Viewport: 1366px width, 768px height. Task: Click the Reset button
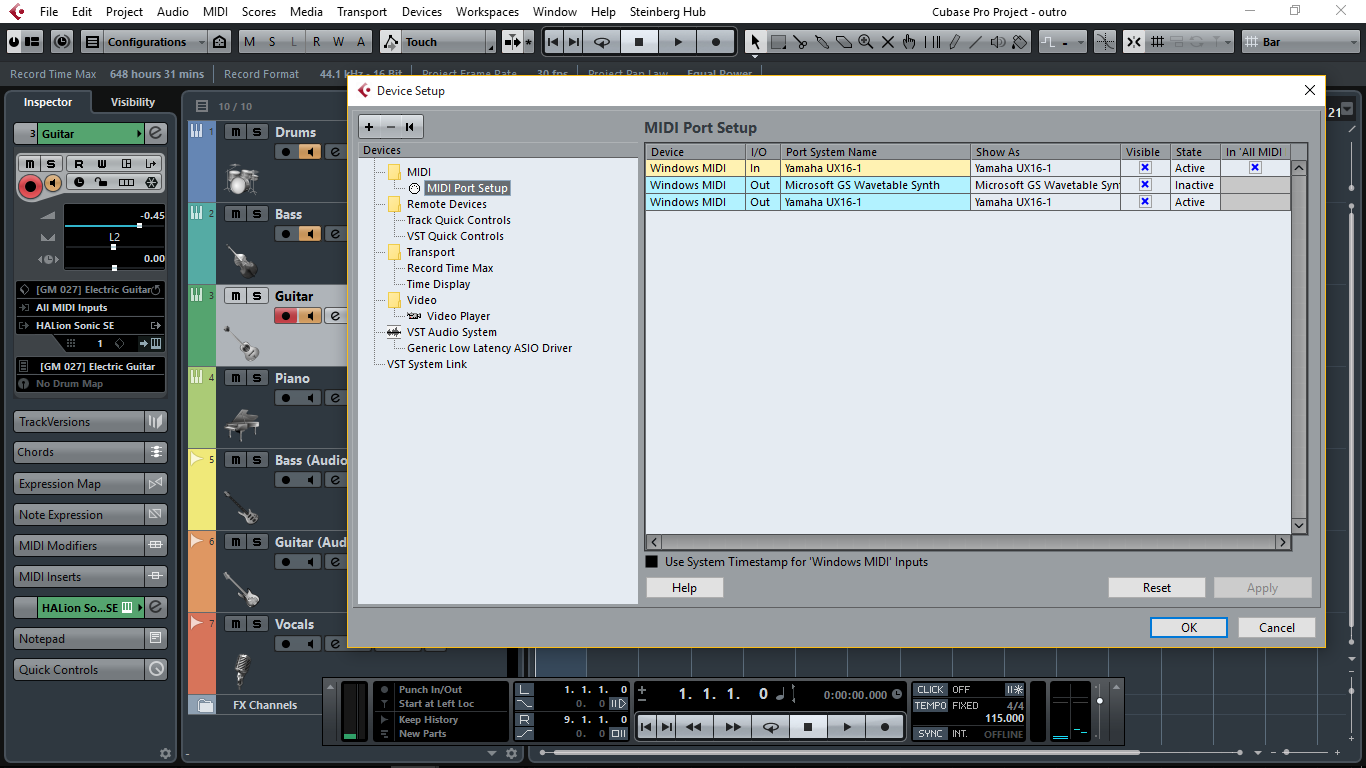1157,588
